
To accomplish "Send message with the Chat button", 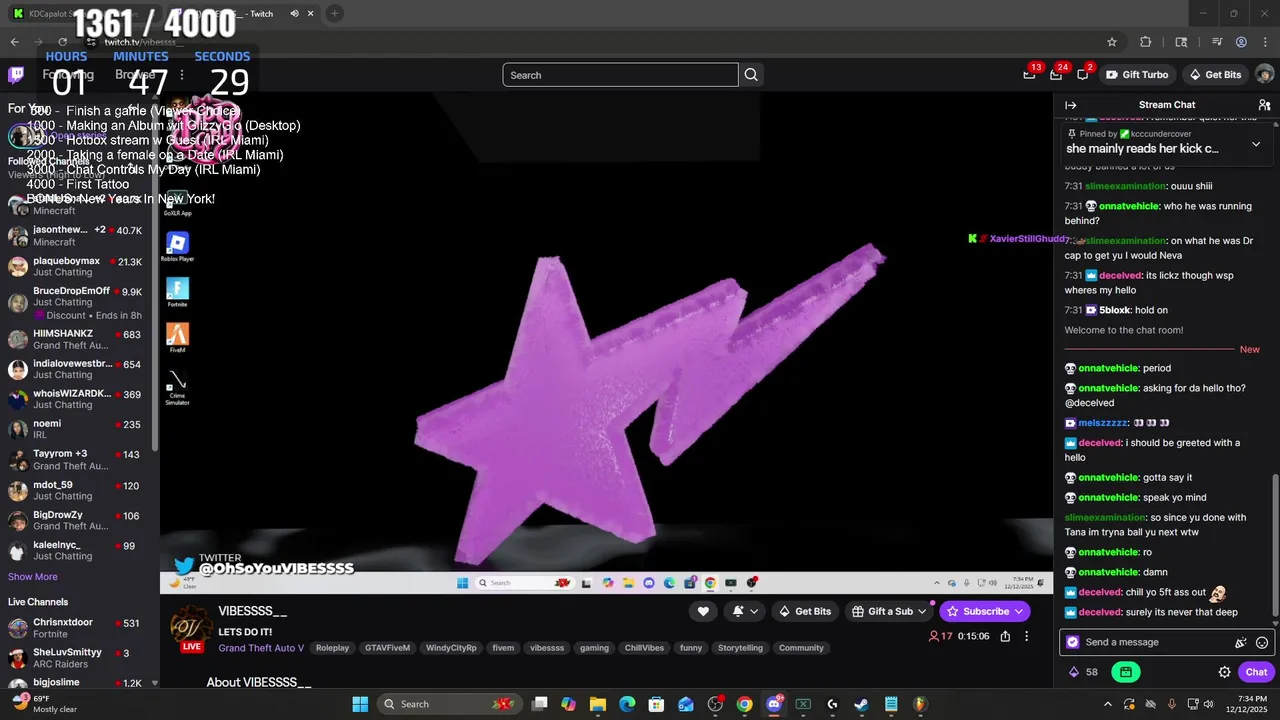I will click(x=1256, y=672).
